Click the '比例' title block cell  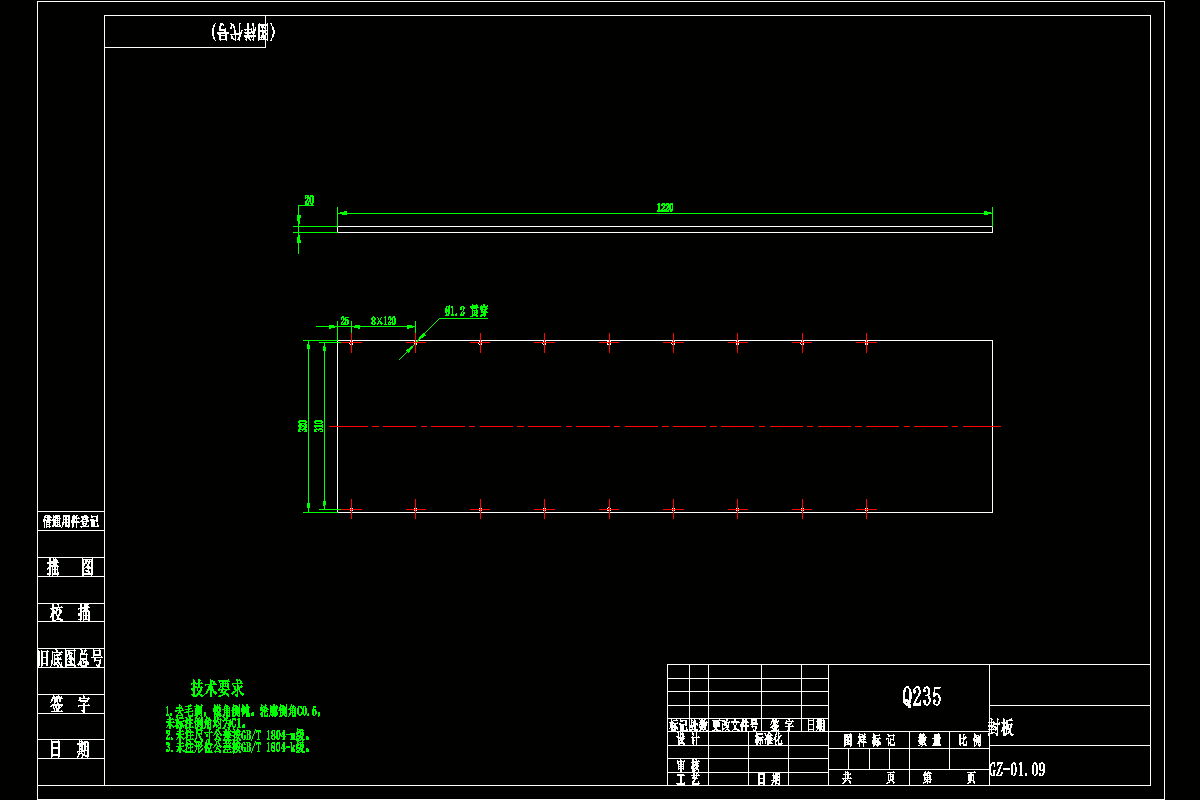coord(968,740)
